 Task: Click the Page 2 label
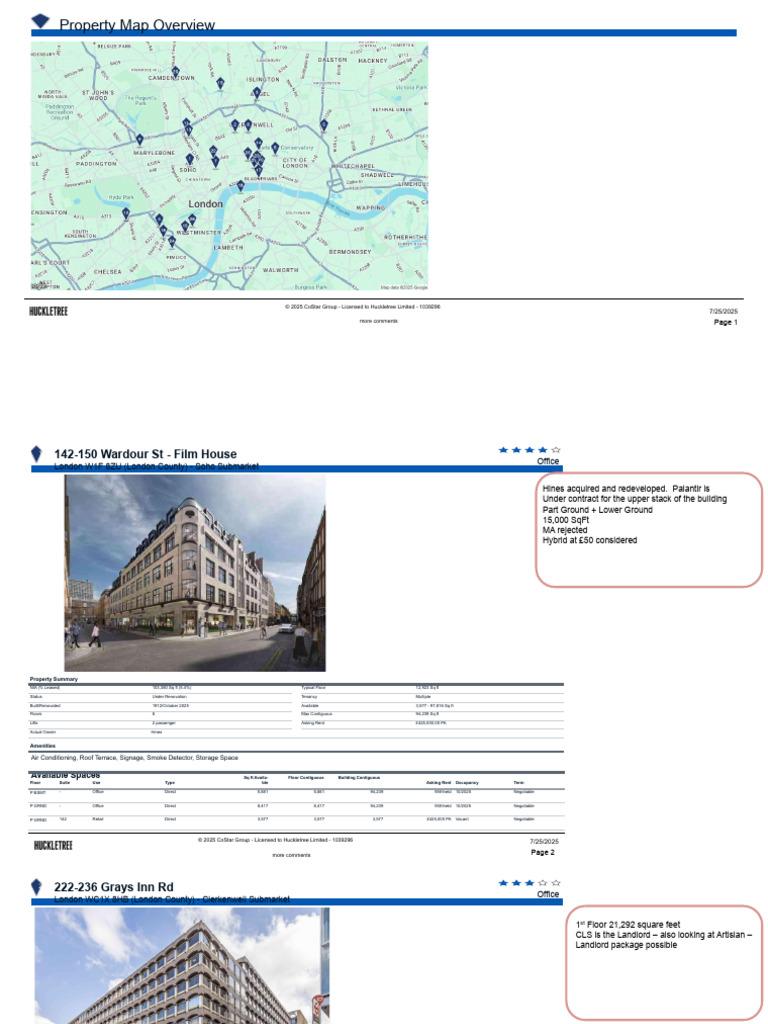click(543, 853)
